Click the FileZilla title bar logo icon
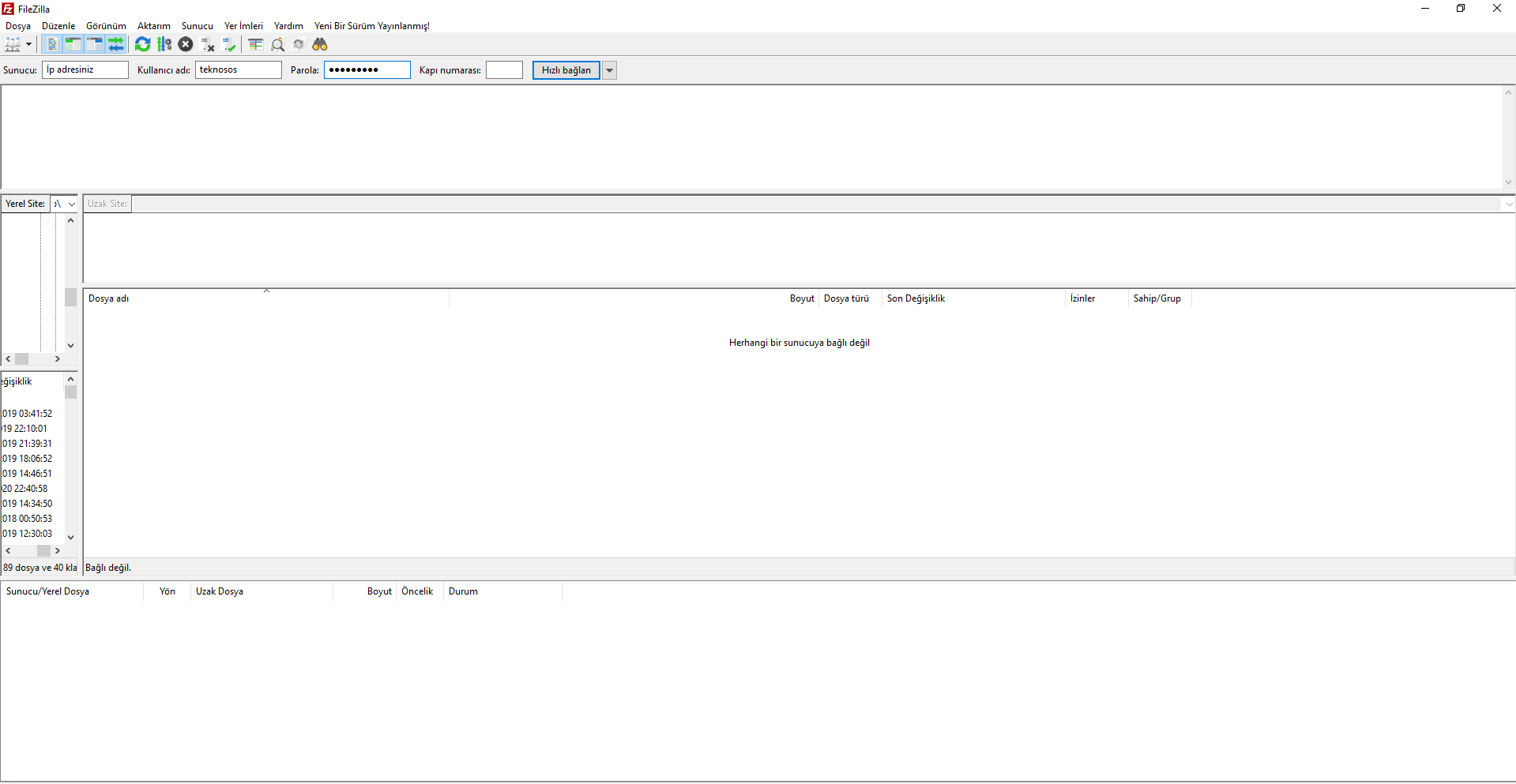Screen dimensions: 1516x784 8,9
